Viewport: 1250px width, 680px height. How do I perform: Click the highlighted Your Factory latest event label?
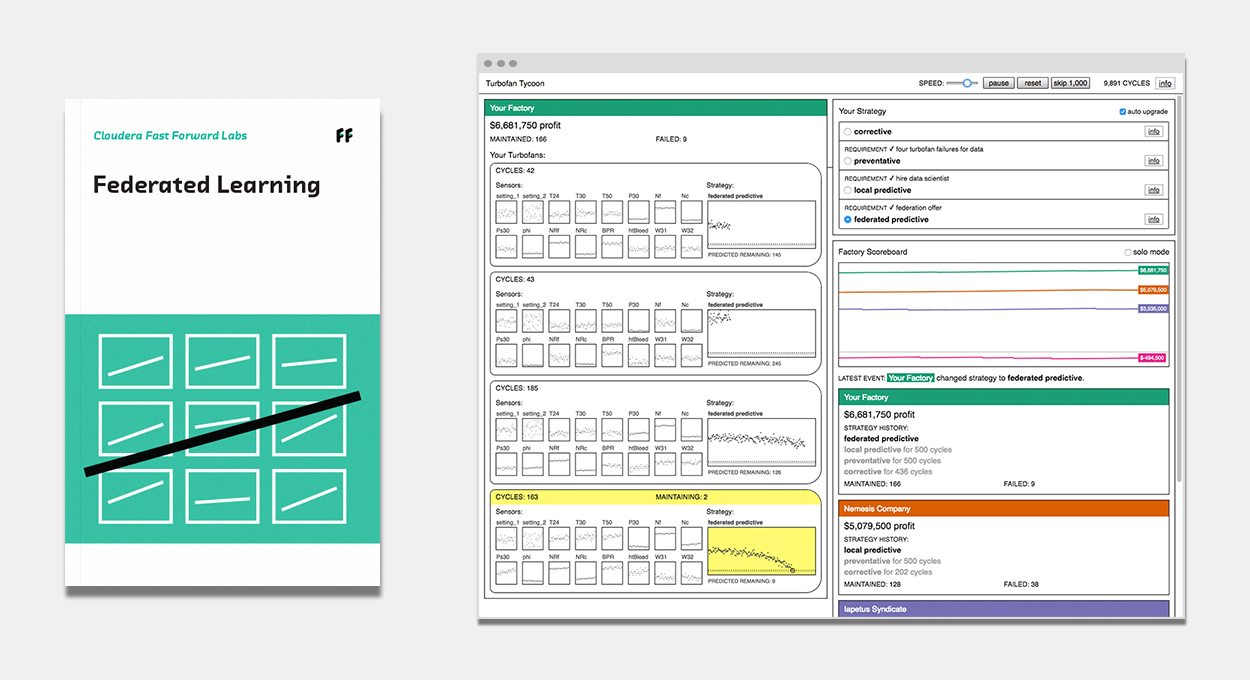910,378
